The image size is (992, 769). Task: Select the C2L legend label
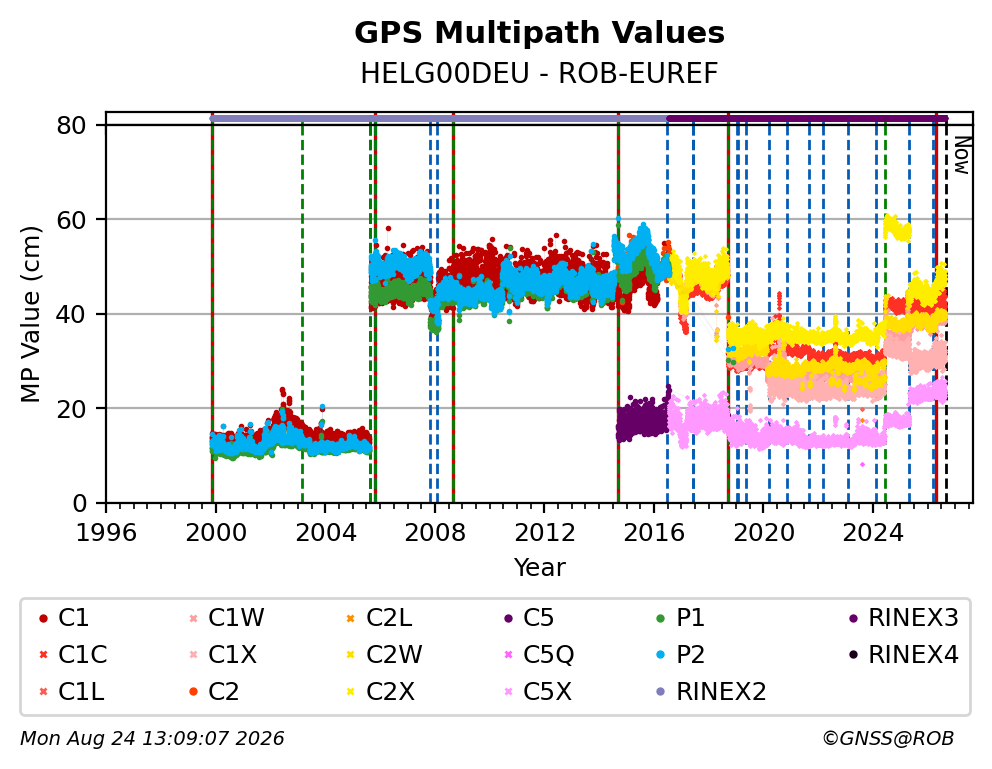389,618
